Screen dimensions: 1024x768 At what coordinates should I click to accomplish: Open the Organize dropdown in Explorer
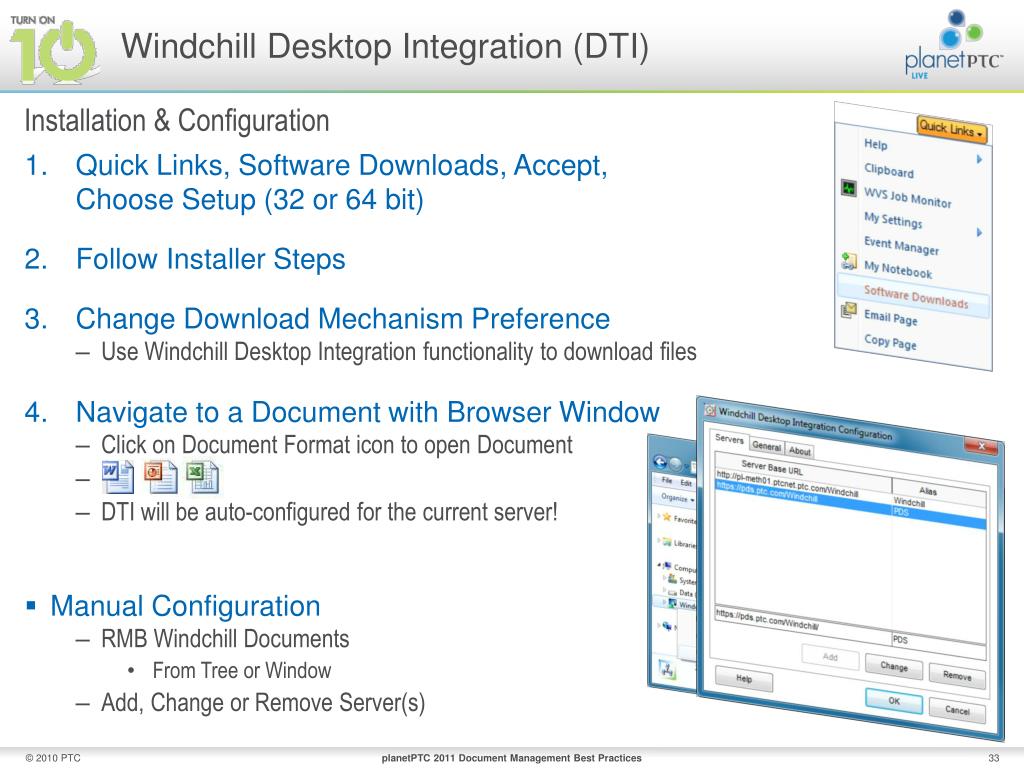pos(677,498)
